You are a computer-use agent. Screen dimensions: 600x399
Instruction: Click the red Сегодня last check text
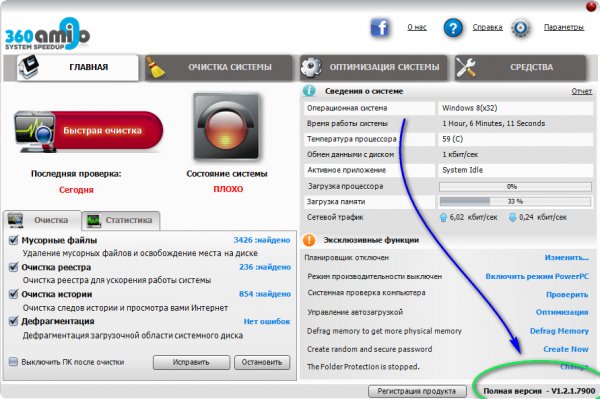pos(76,190)
